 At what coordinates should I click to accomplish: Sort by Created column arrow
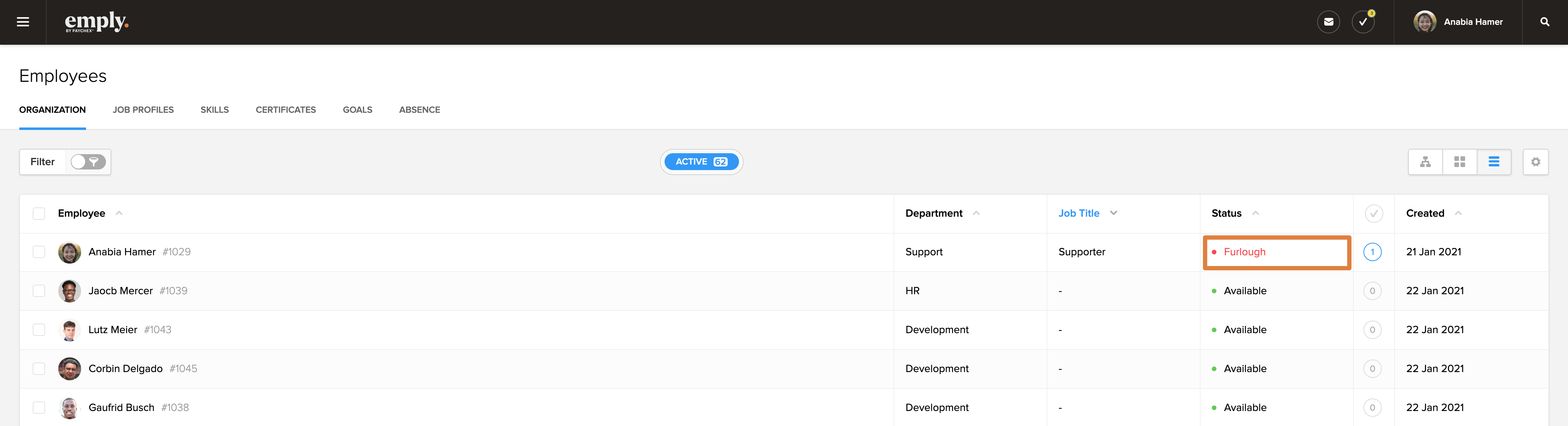pyautogui.click(x=1458, y=213)
